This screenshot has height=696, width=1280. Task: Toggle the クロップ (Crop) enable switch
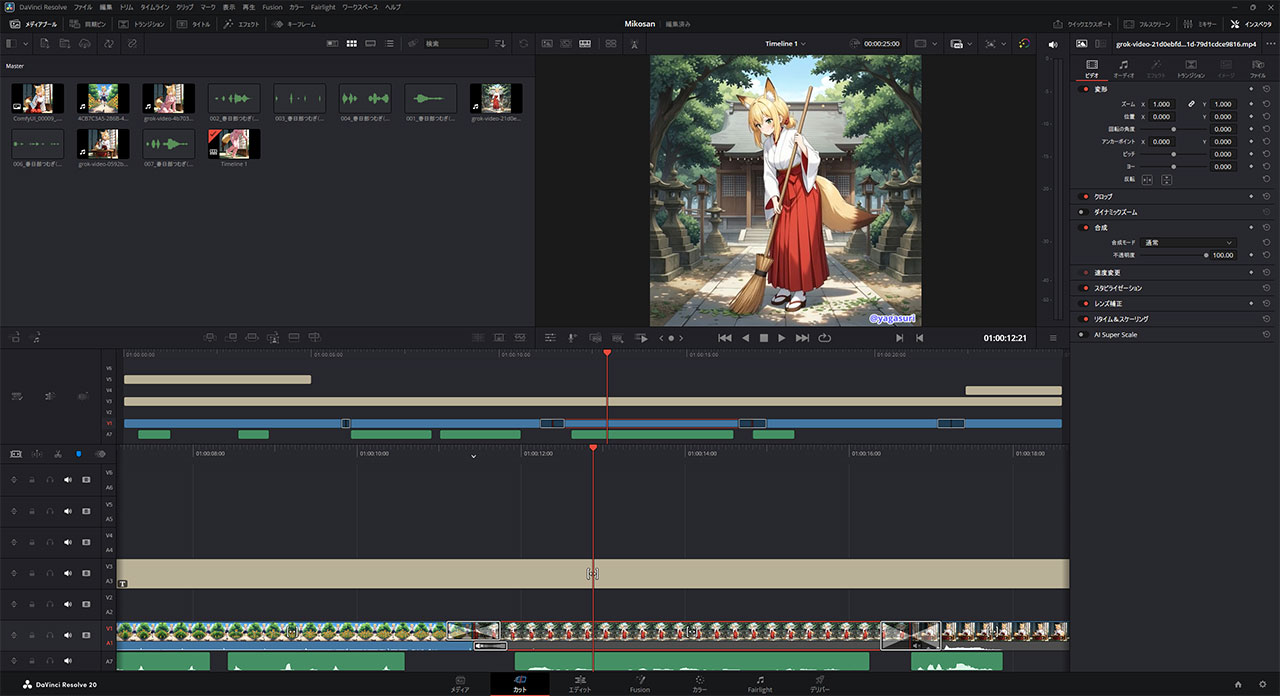[x=1085, y=197]
